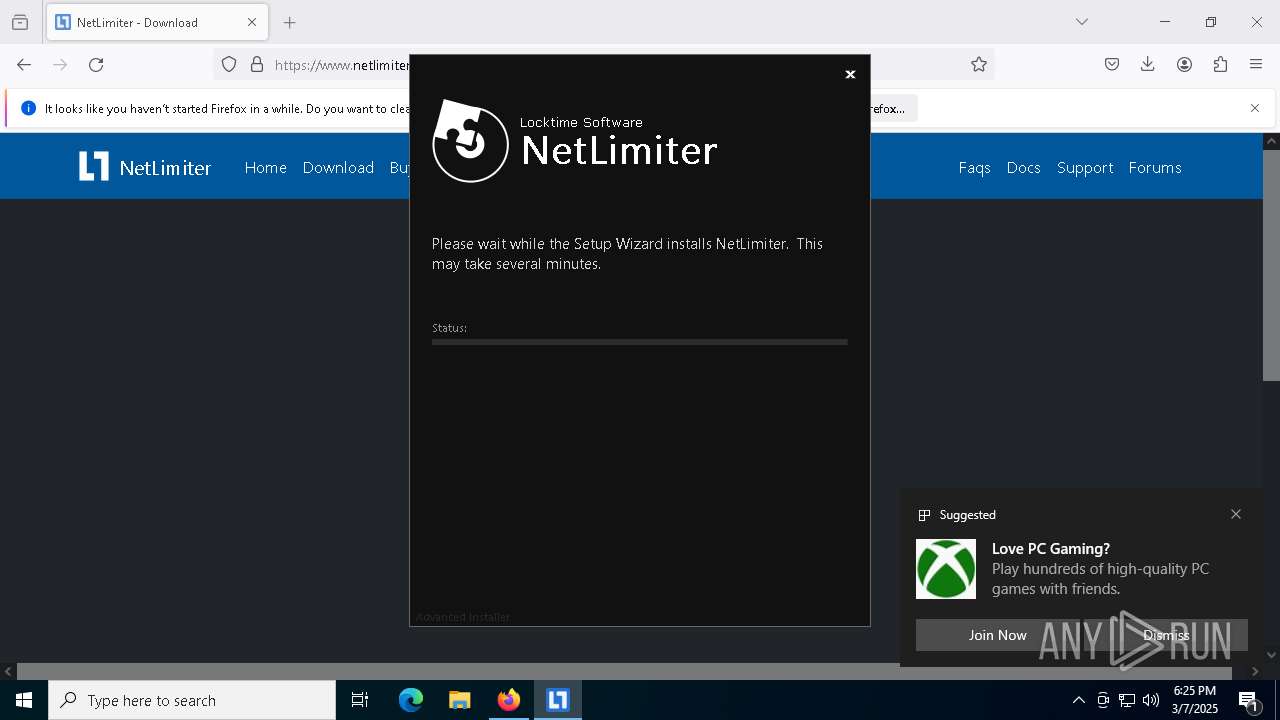The width and height of the screenshot is (1280, 720).
Task: Click the site security padlock icon
Action: pyautogui.click(x=257, y=65)
